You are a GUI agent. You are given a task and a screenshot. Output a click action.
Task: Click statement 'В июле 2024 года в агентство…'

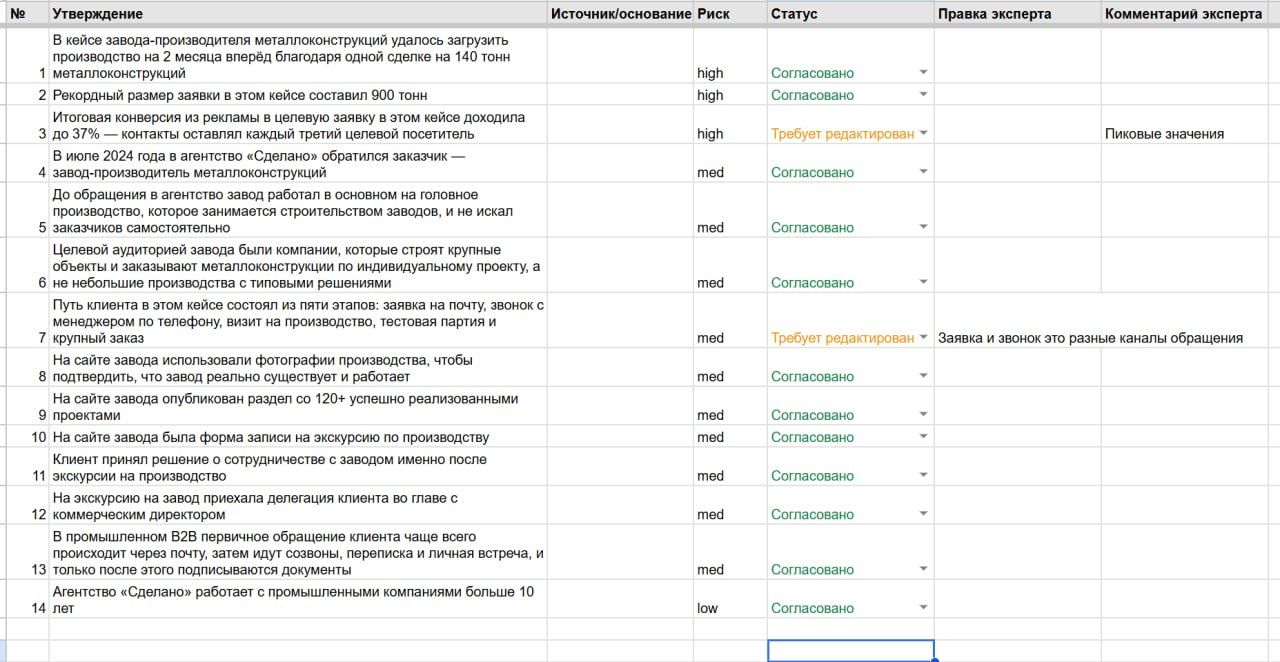298,164
